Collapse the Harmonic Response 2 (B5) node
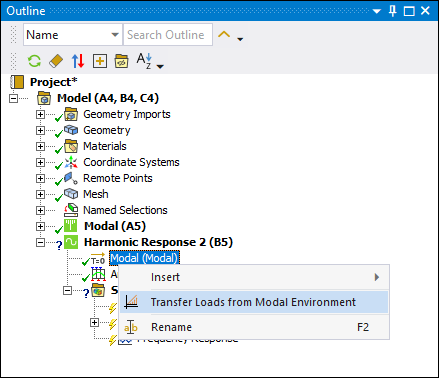The width and height of the screenshot is (439, 378). tap(40, 242)
